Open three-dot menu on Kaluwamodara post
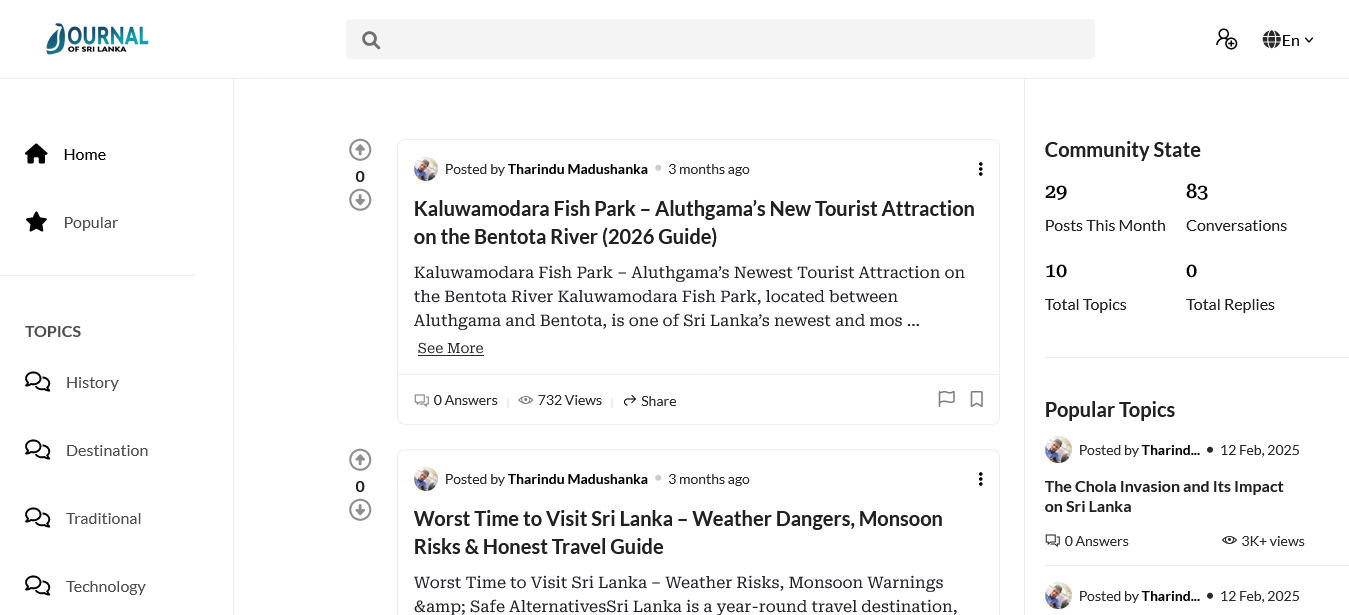 point(980,169)
